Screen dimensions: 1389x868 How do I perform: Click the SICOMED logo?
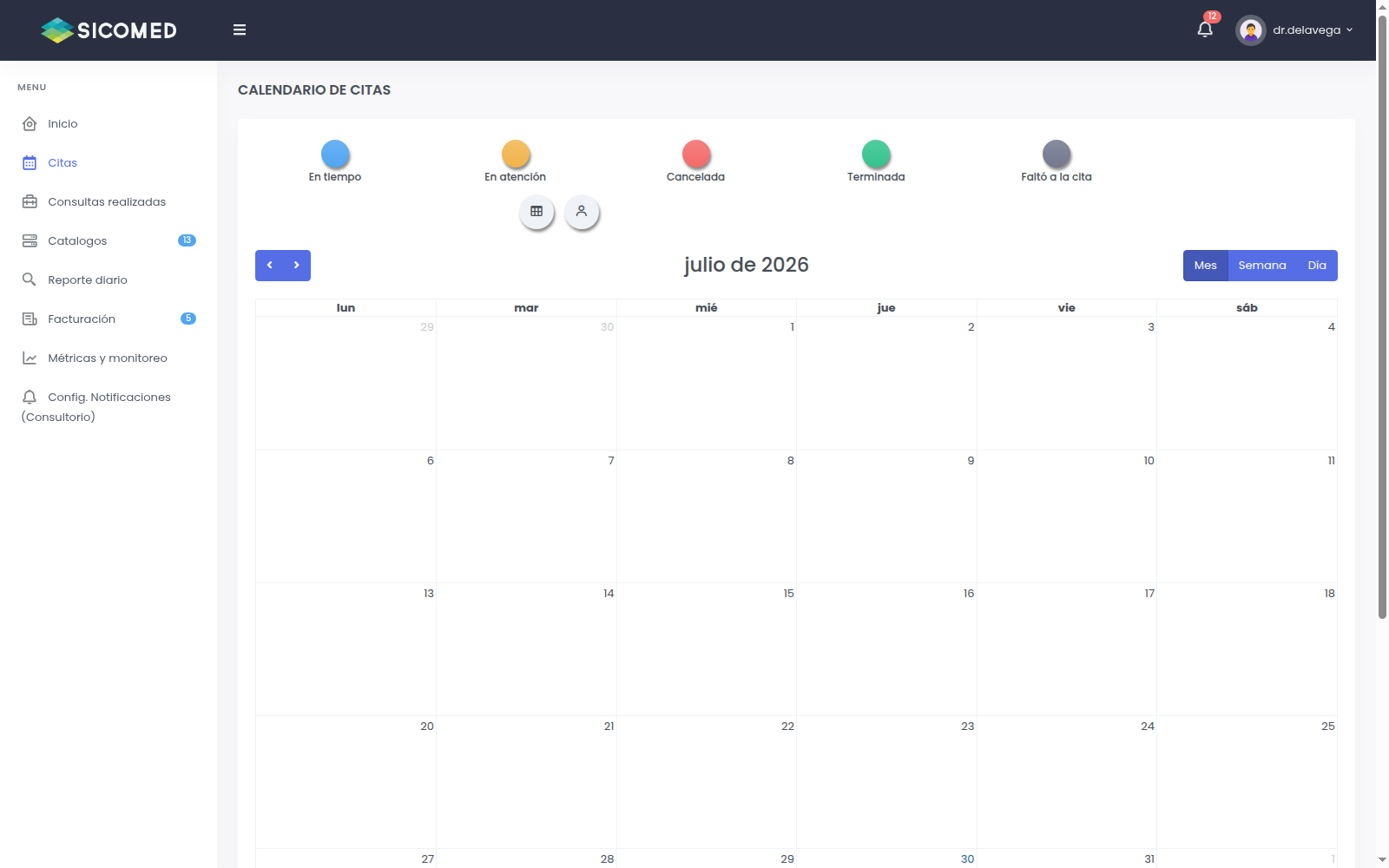(x=109, y=30)
